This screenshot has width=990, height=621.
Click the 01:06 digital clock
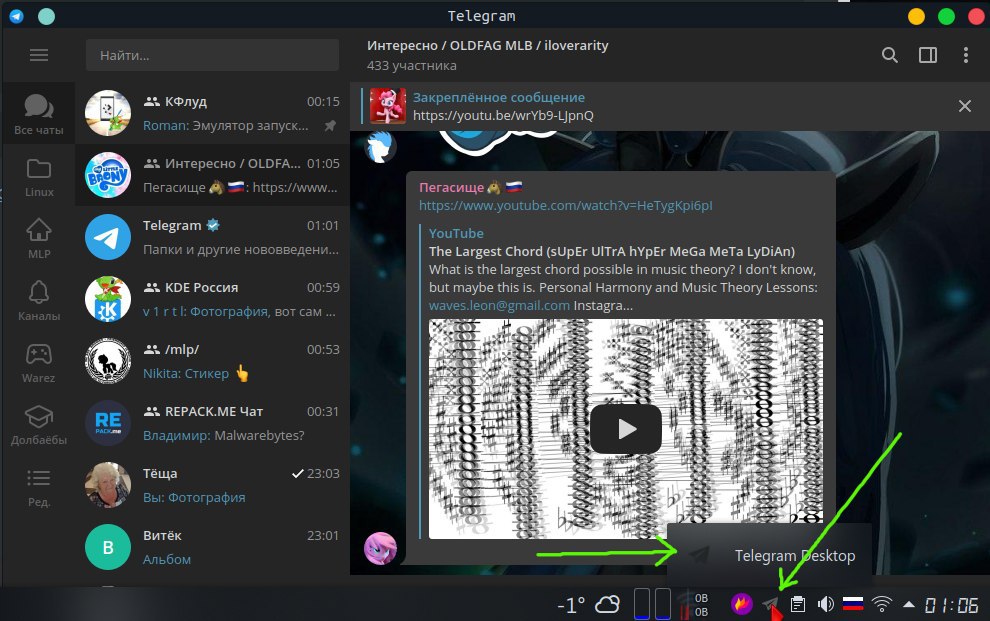click(951, 605)
